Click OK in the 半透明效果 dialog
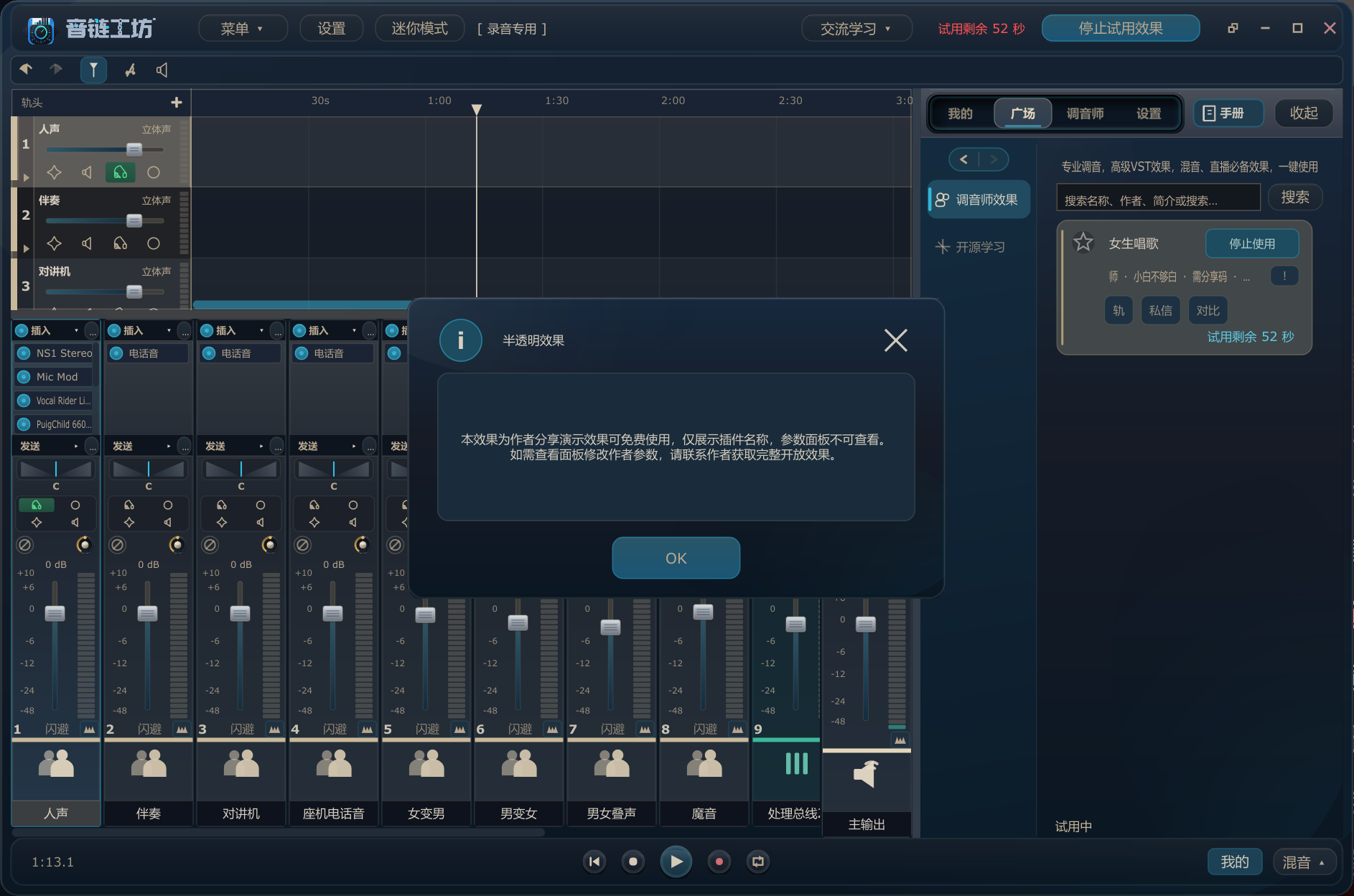Viewport: 1354px width, 896px height. [x=676, y=558]
